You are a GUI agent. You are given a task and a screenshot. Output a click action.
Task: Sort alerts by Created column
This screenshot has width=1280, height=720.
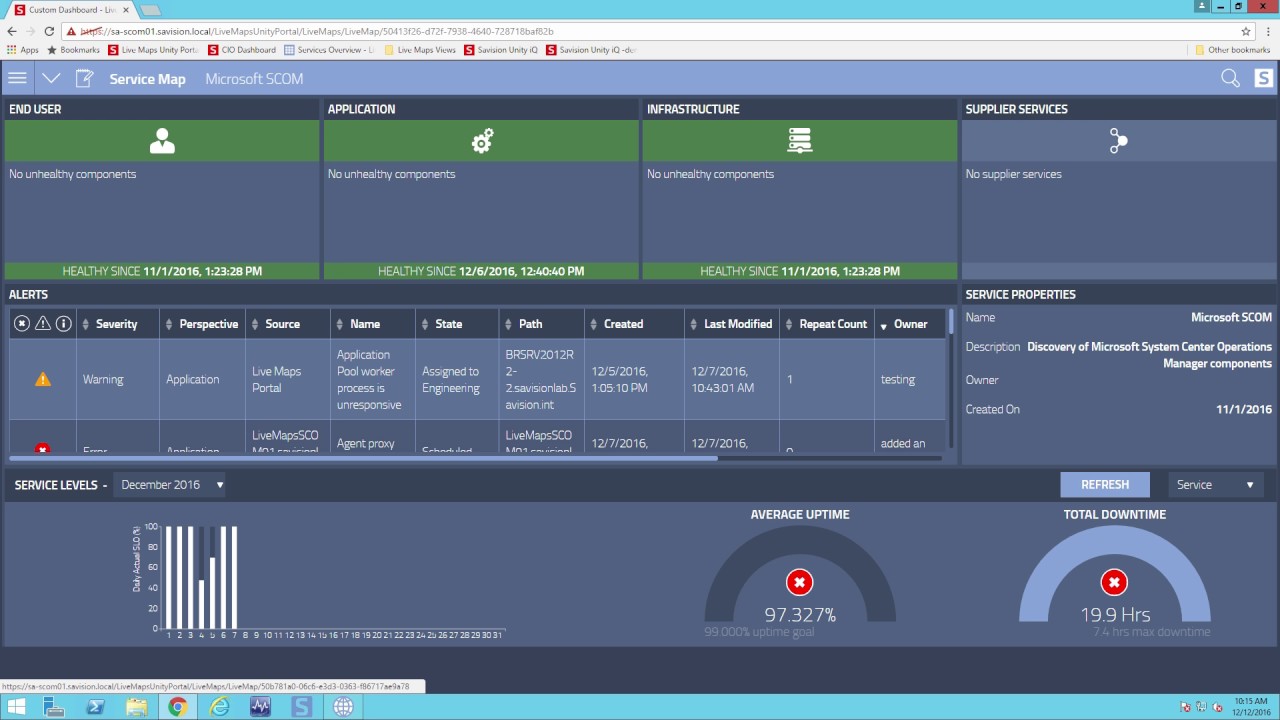(x=634, y=324)
